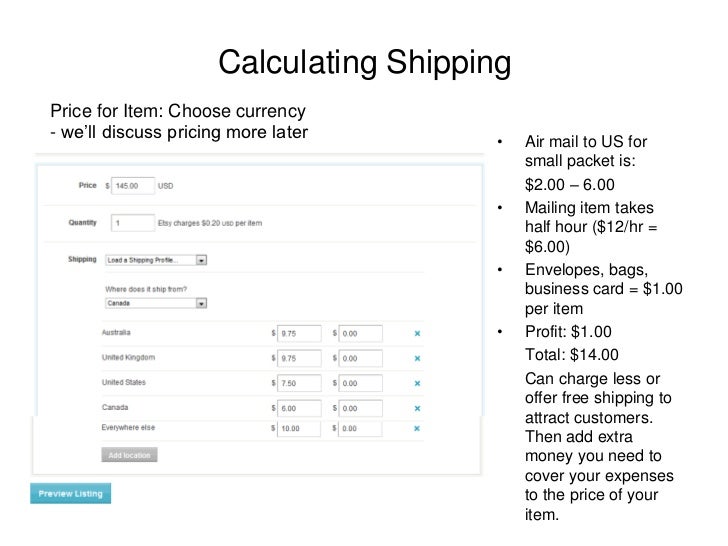728x546 pixels.
Task: Click the Add location button
Action: pos(129,455)
